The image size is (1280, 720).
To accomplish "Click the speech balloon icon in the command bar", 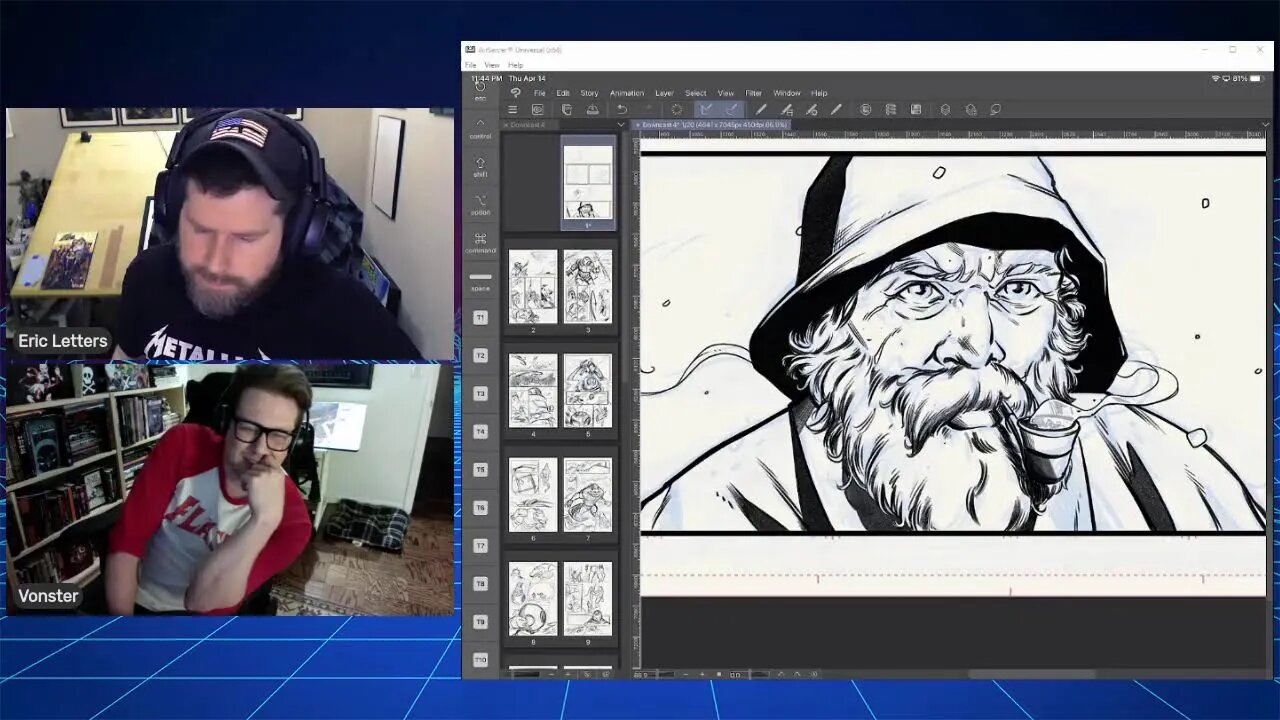I will coord(995,110).
